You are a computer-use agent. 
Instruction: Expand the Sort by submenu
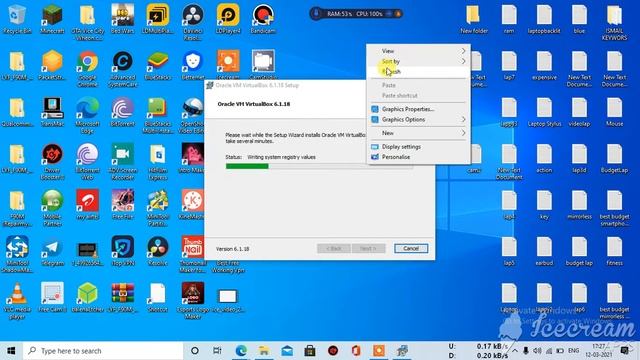pos(418,61)
